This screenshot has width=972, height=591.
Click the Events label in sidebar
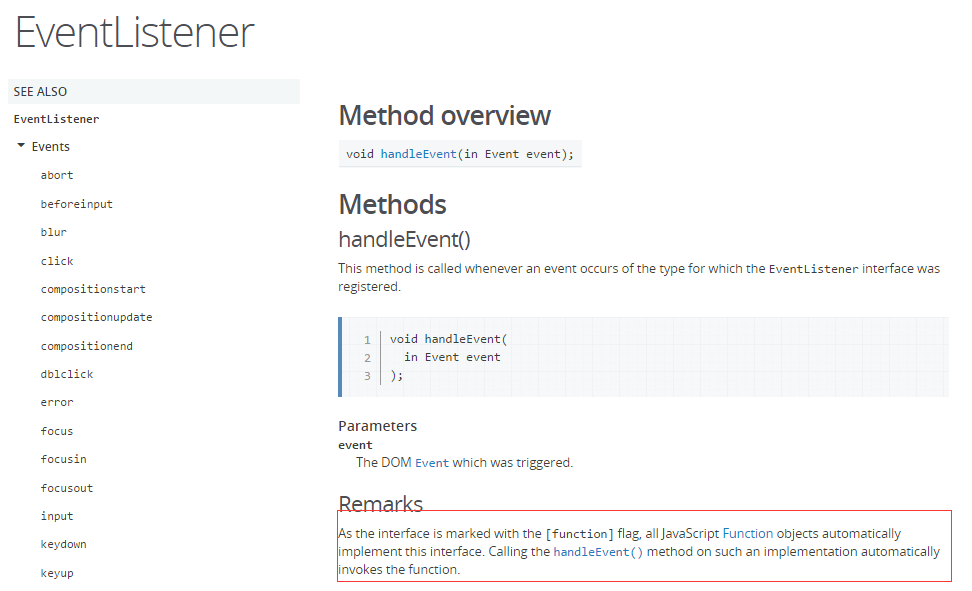click(x=51, y=146)
